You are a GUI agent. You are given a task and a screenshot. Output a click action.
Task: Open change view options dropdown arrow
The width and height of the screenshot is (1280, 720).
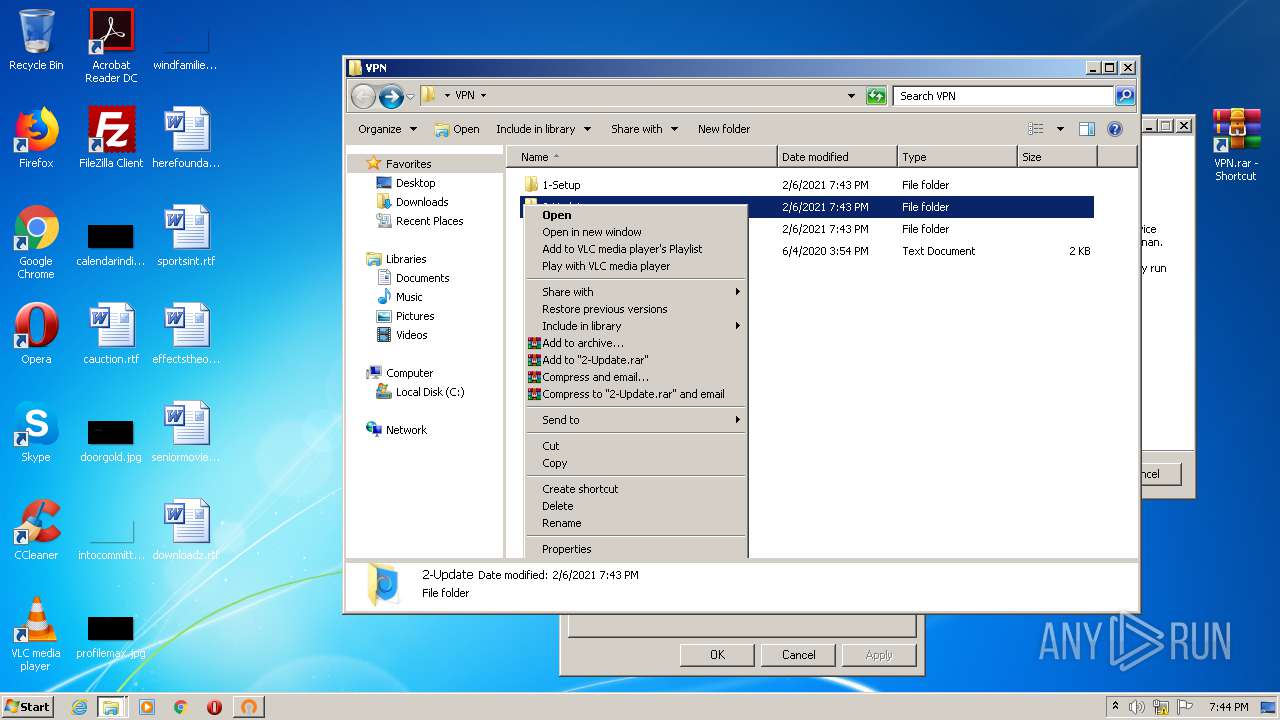(1061, 129)
